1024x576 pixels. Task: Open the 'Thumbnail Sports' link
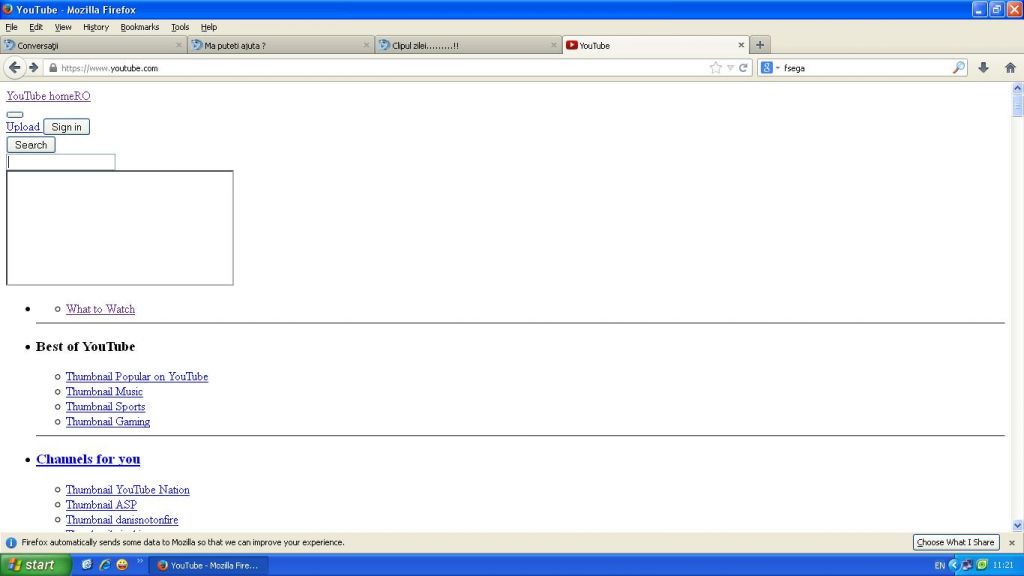tap(105, 407)
